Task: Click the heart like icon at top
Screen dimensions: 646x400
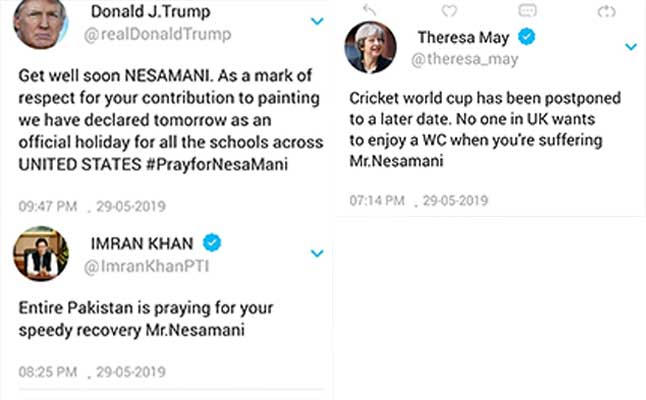Action: 448,9
